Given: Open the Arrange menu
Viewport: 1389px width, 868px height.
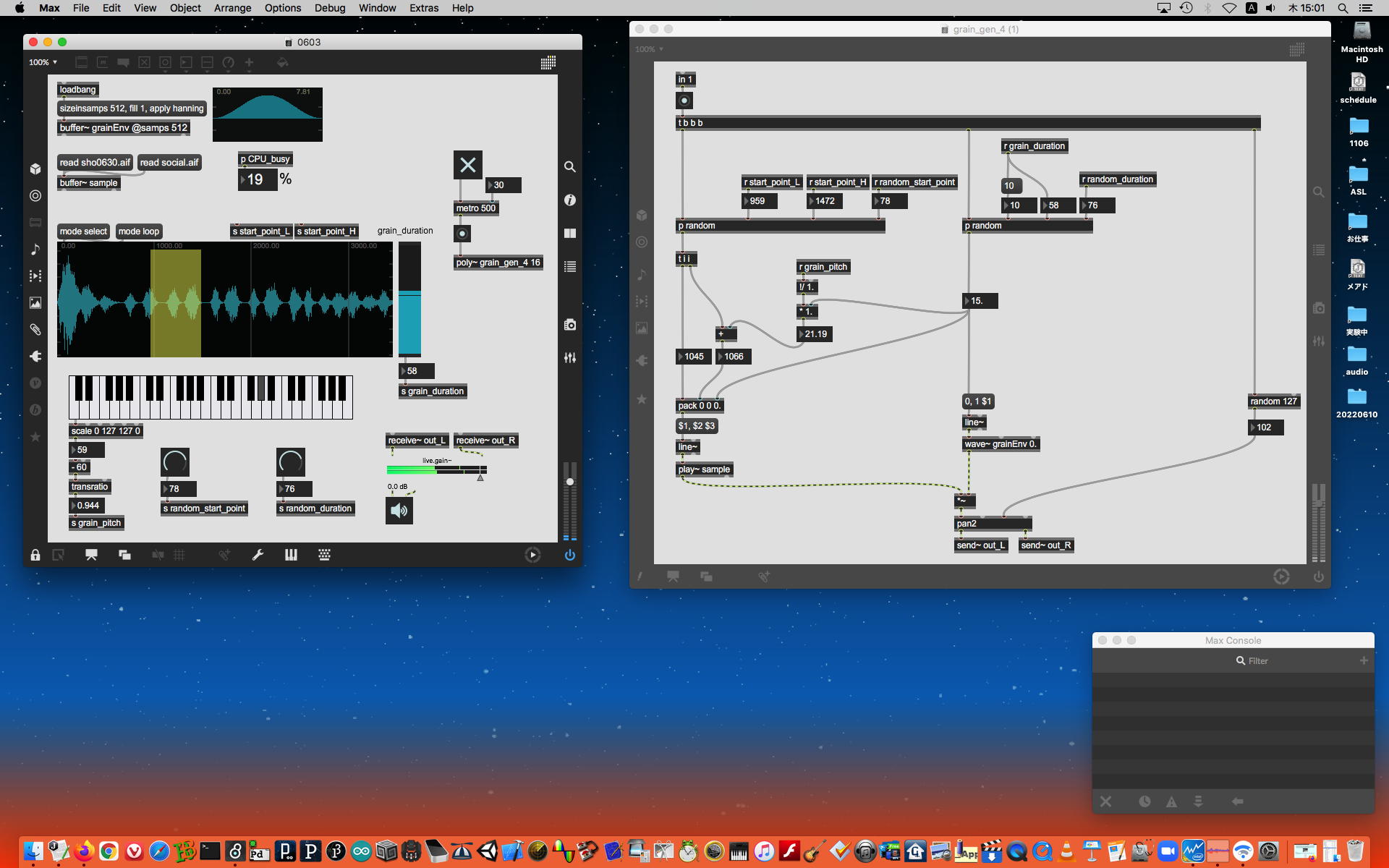Looking at the screenshot, I should point(232,8).
